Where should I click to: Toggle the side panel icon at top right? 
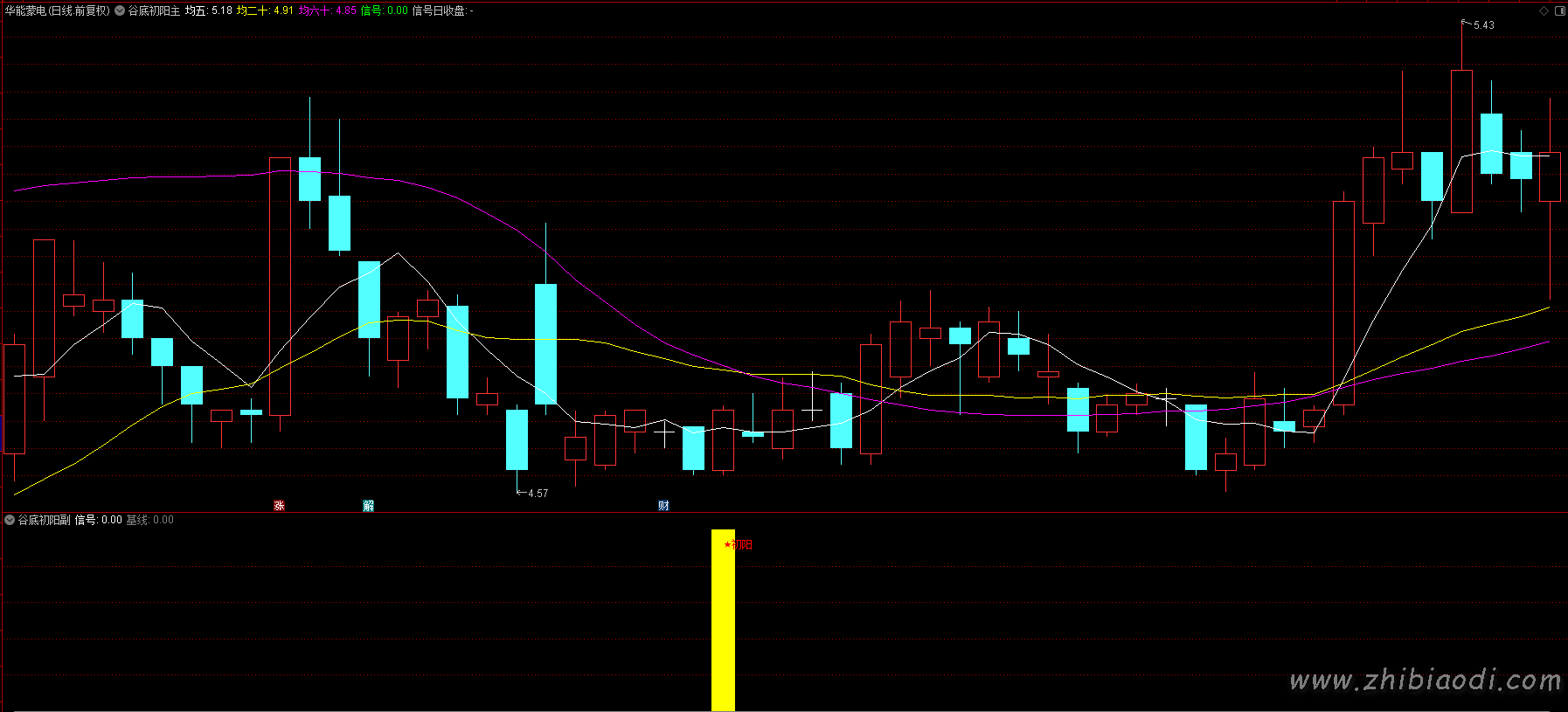click(1560, 10)
